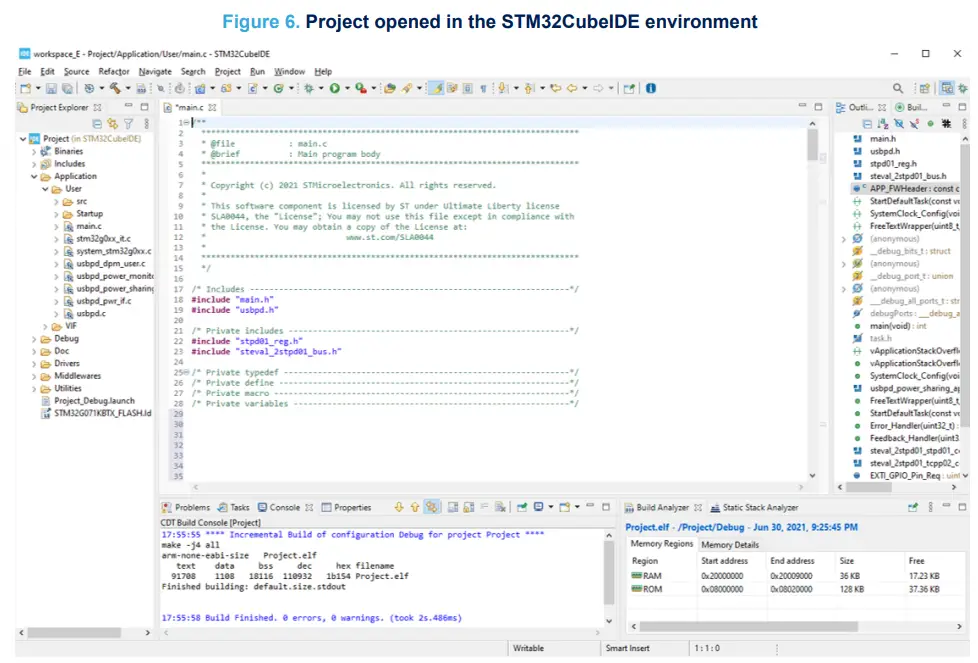Click the editor vertical scrollbar thumb
This screenshot has height=663, width=978.
[x=813, y=145]
